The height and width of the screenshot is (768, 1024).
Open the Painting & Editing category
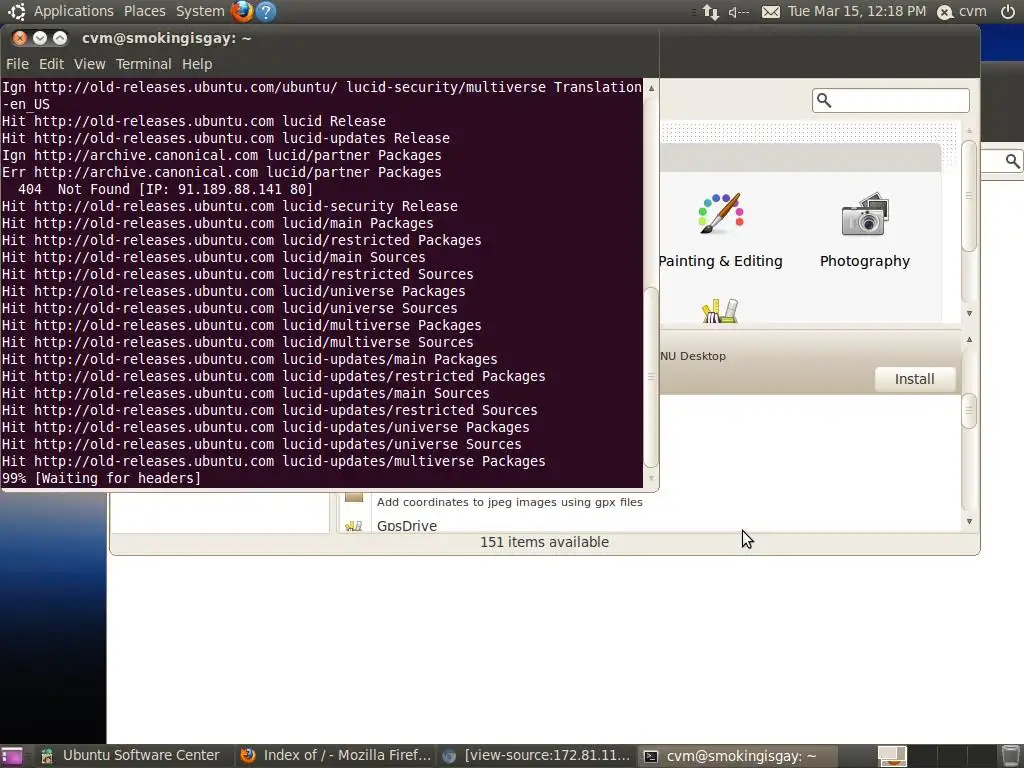click(720, 230)
